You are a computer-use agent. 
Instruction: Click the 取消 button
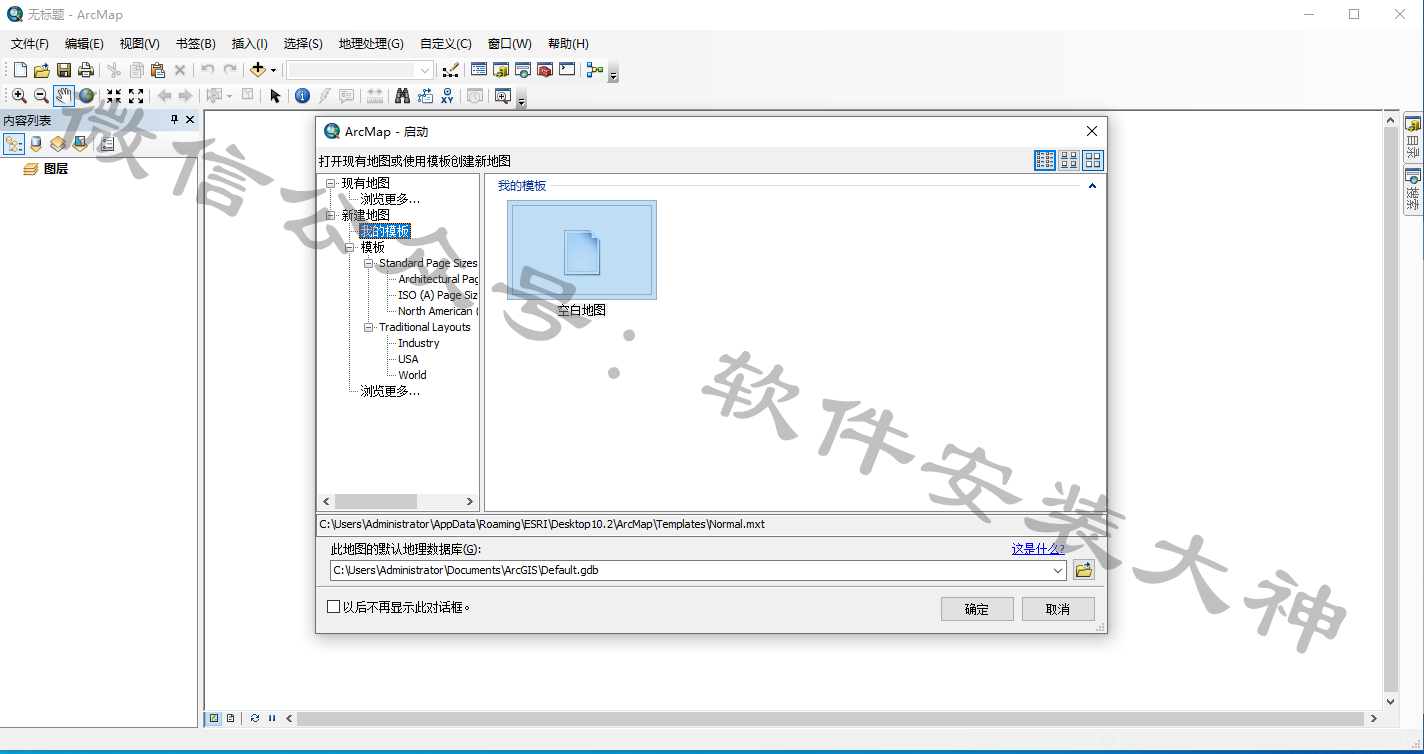pyautogui.click(x=1058, y=609)
